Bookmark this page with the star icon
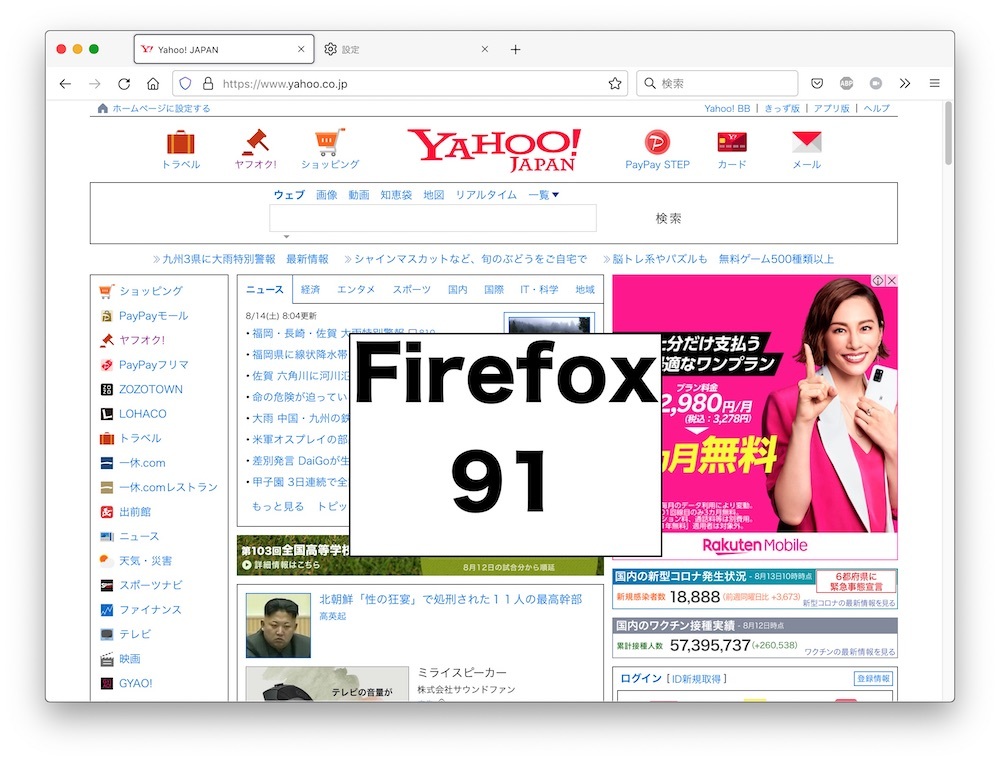The height and width of the screenshot is (762, 1000). tap(615, 84)
